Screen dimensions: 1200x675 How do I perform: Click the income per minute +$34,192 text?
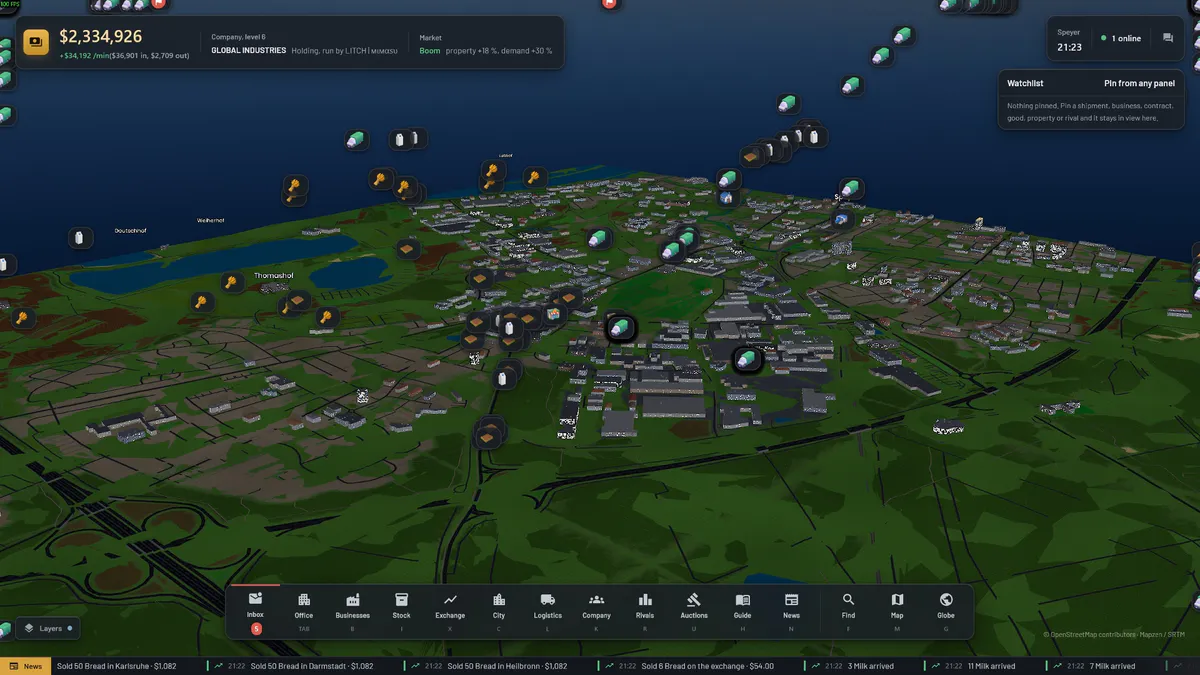coord(83,55)
